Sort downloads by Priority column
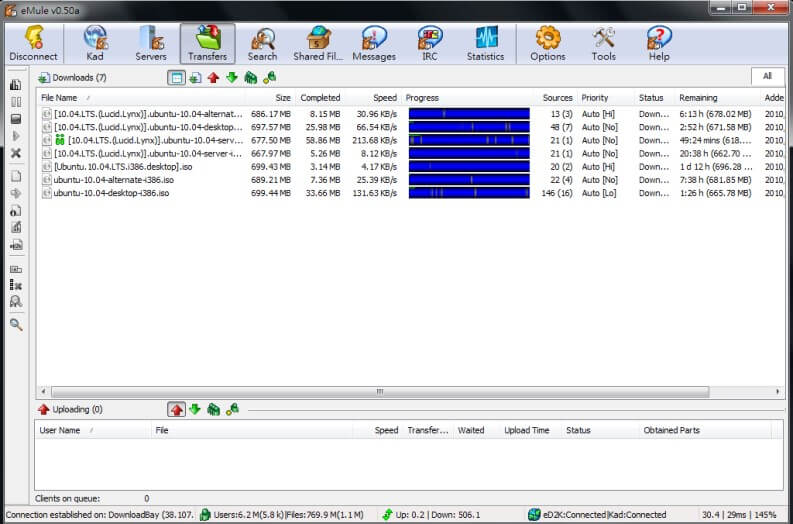 (x=605, y=98)
